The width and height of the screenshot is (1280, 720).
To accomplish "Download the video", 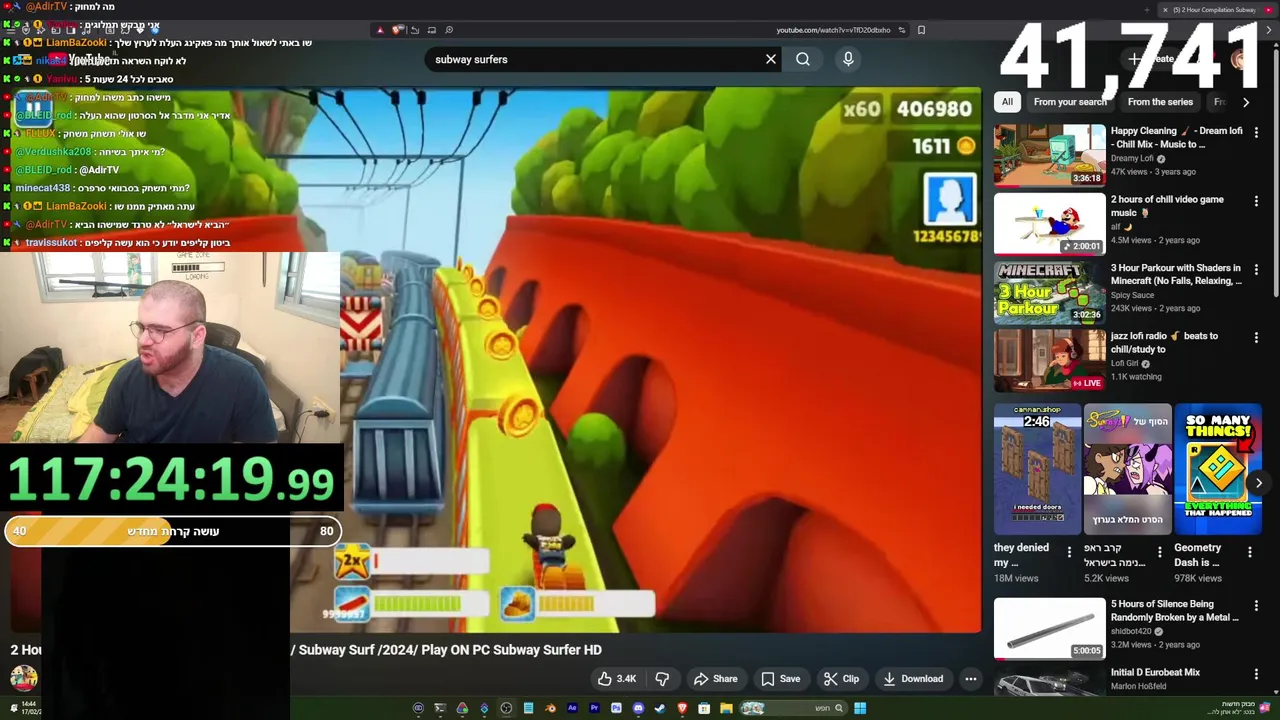I will 913,679.
